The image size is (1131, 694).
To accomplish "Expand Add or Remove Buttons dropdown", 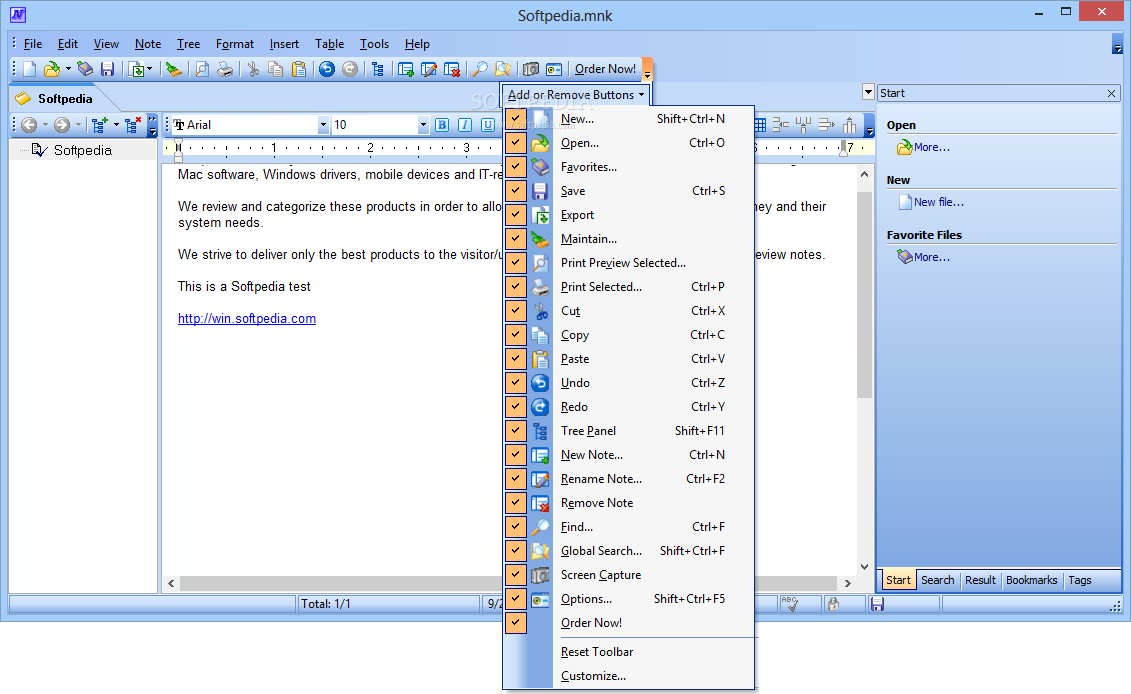I will [576, 95].
